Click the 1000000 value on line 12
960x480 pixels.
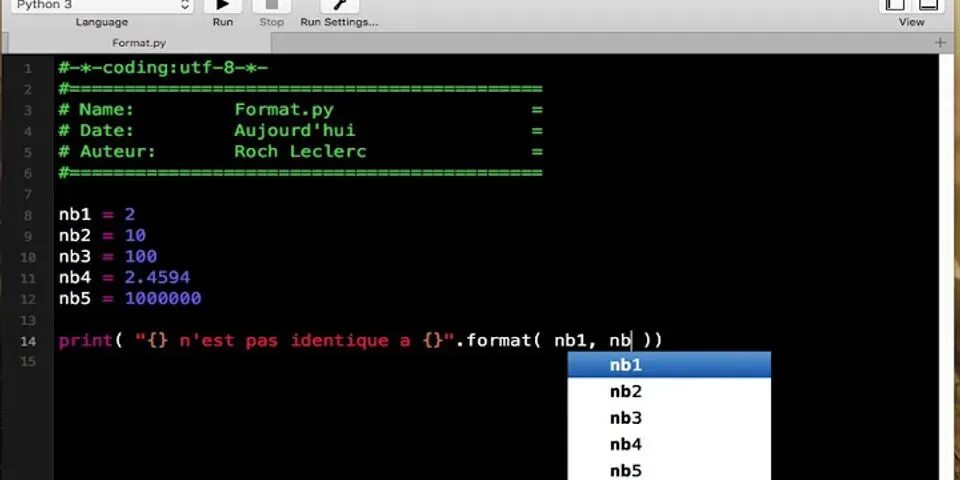[x=163, y=298]
